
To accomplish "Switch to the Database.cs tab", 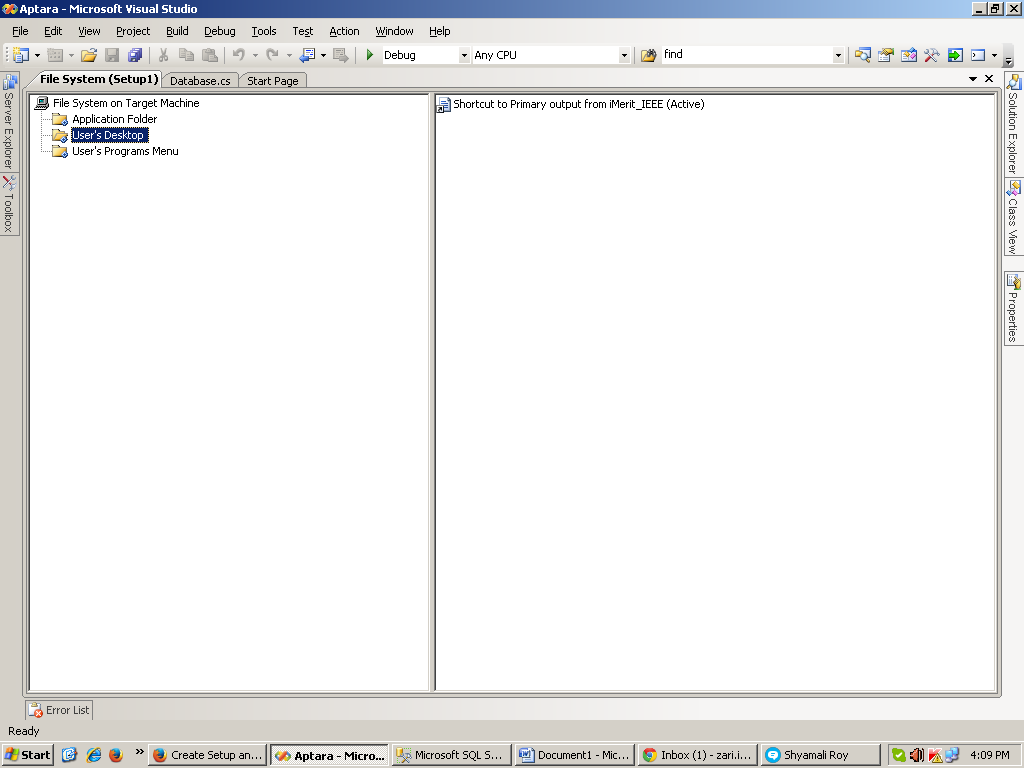I will 200,80.
